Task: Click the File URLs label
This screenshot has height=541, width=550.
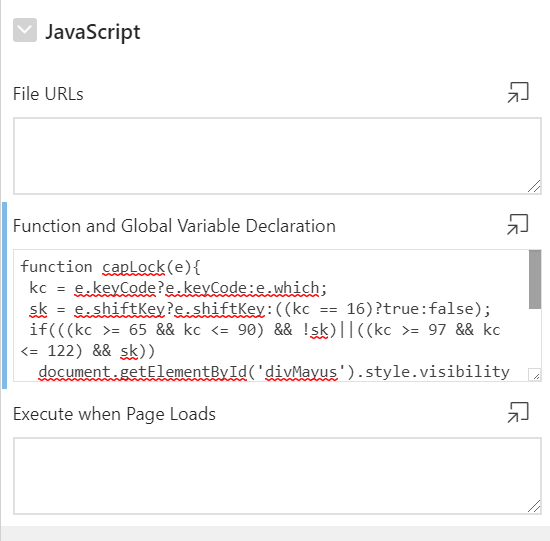Action: point(48,94)
